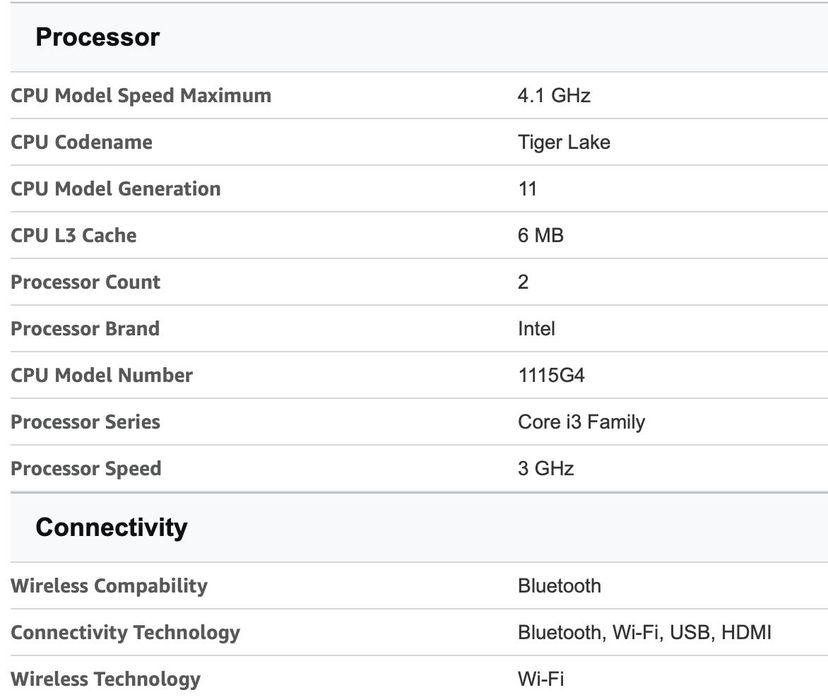
Task: Select the Processor Series label
Action: [x=85, y=422]
